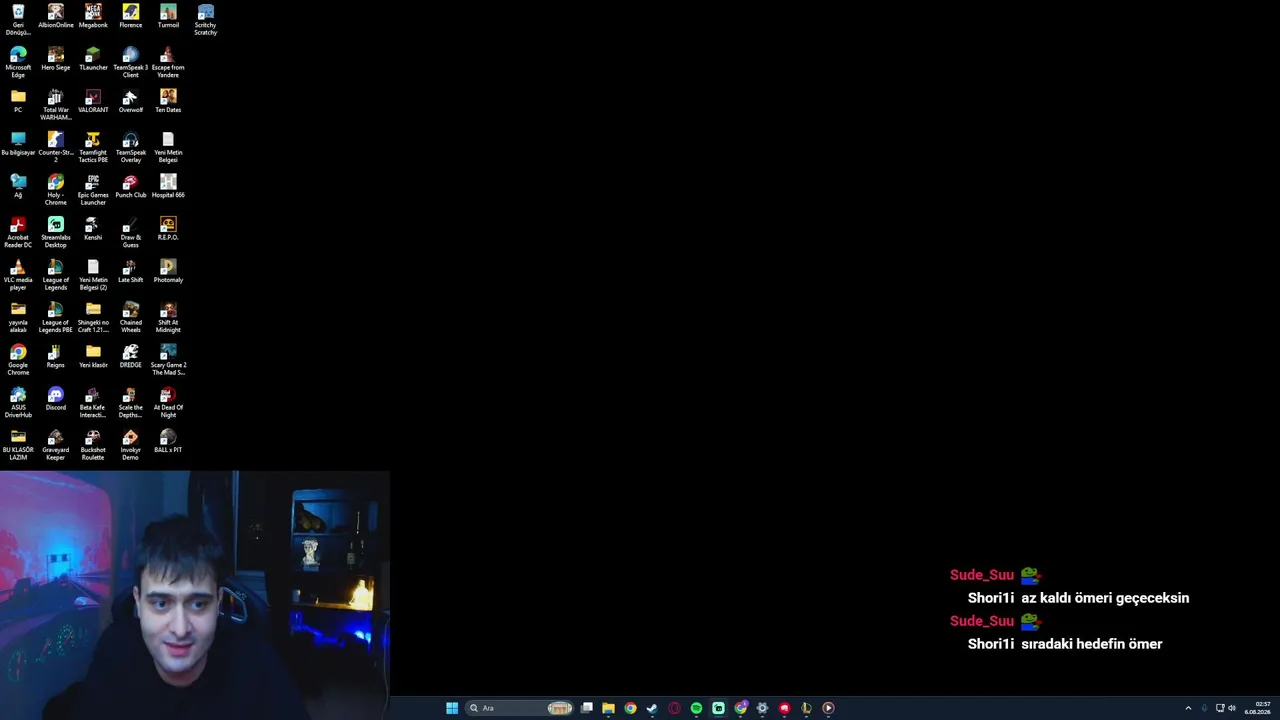Click the Total War WARHAMMER shortcut
1280x720 pixels.
(56, 104)
